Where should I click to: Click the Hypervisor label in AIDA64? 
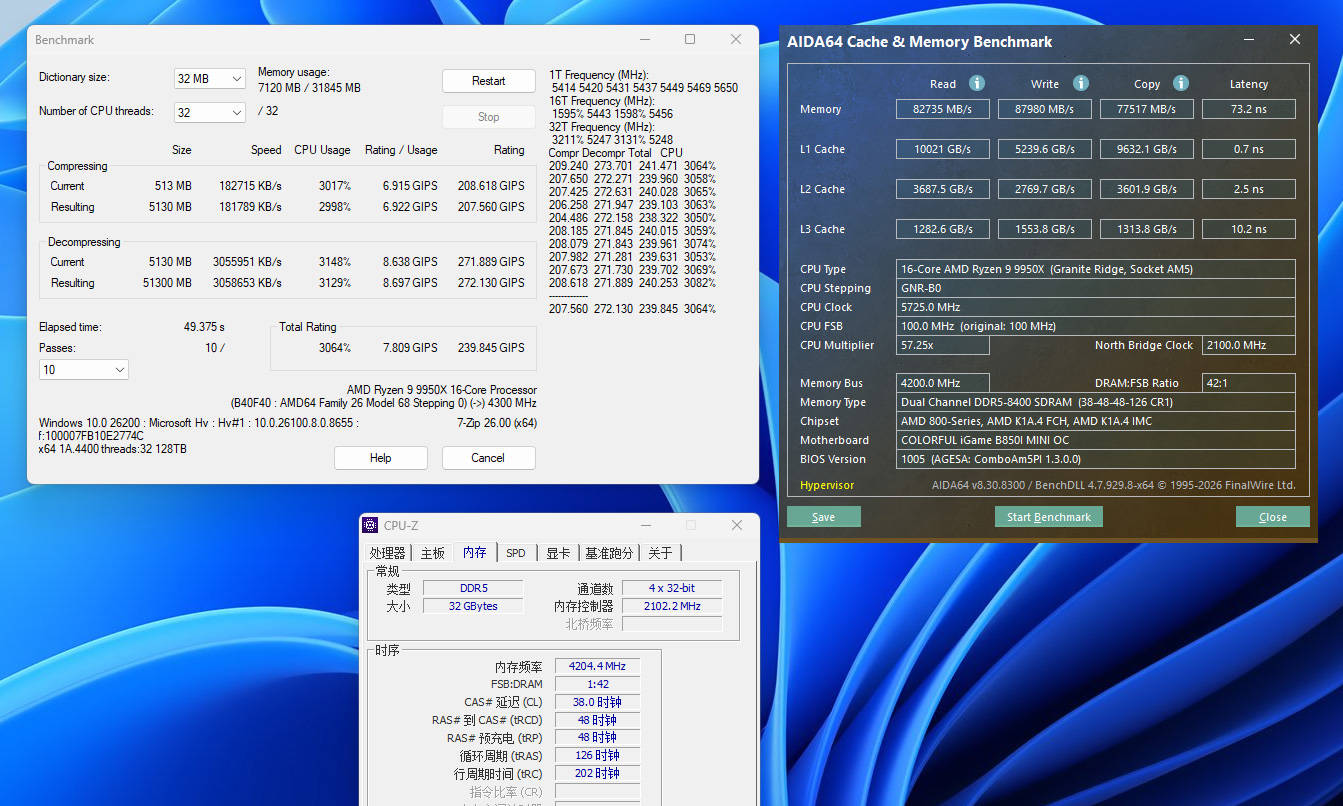[x=827, y=485]
